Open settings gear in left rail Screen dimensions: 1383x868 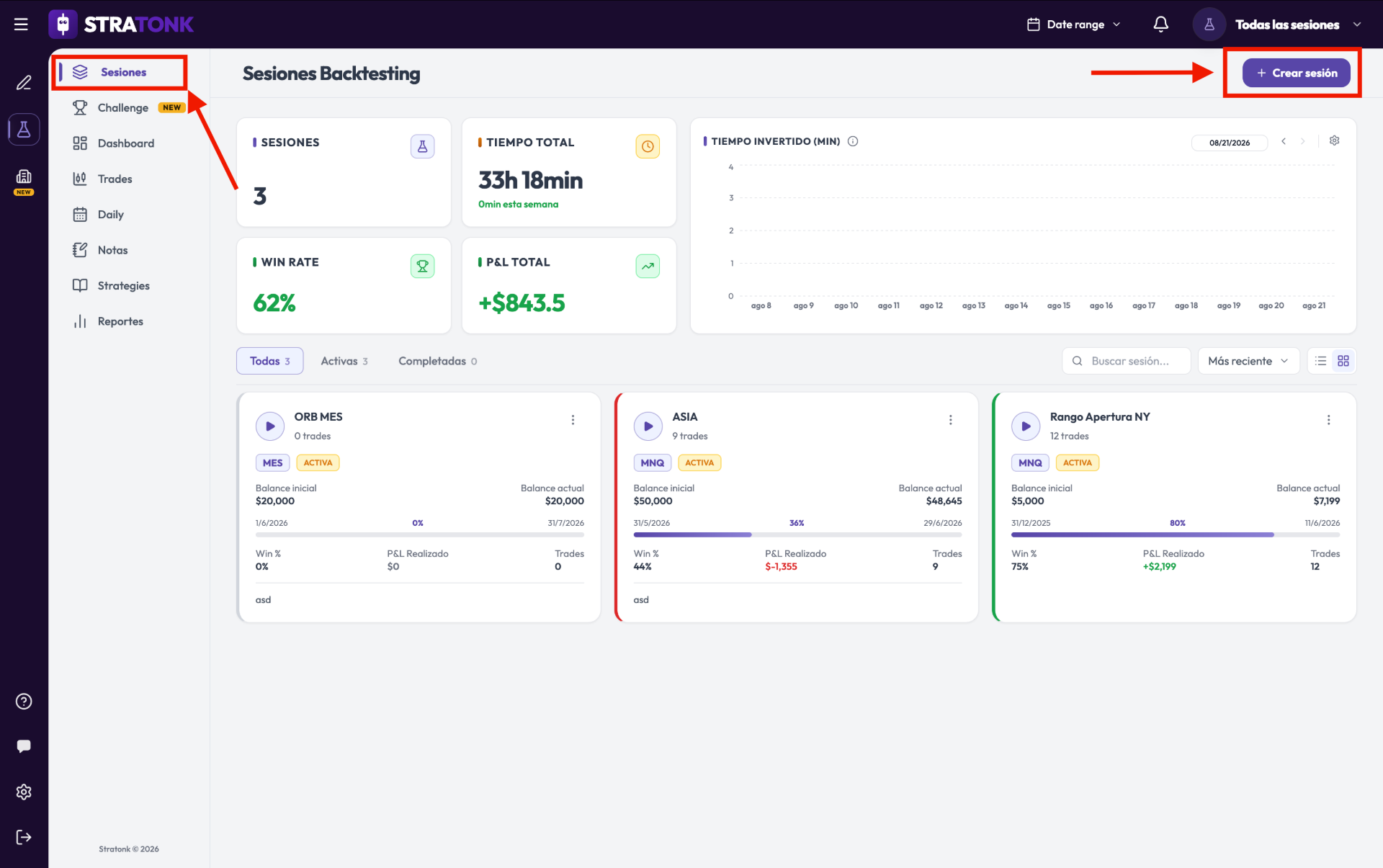coord(24,792)
